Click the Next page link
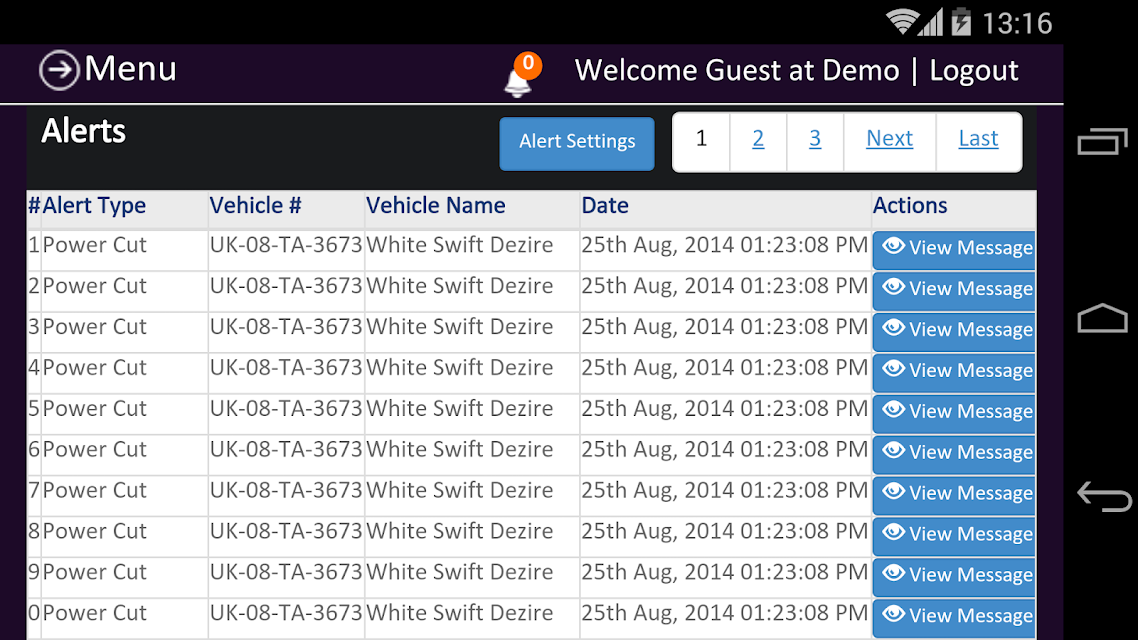This screenshot has height=640, width=1138. coord(889,139)
